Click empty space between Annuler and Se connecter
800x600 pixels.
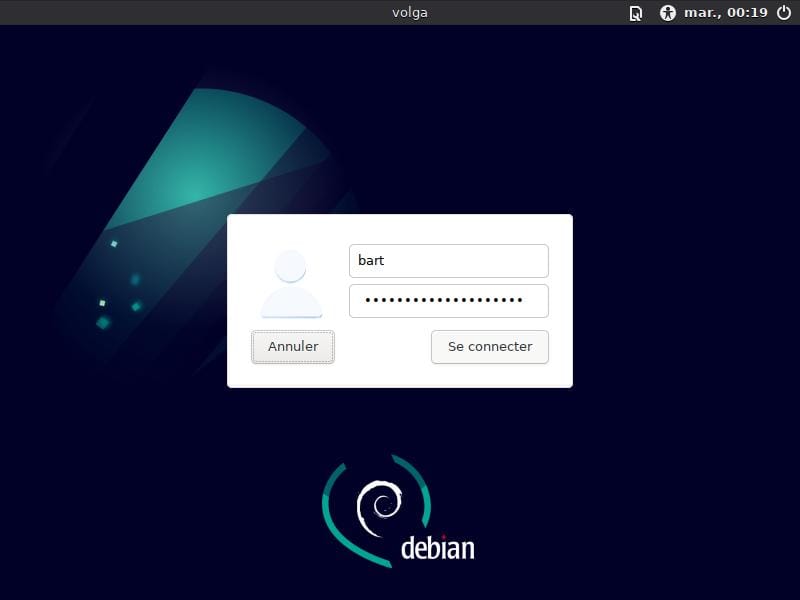point(382,347)
